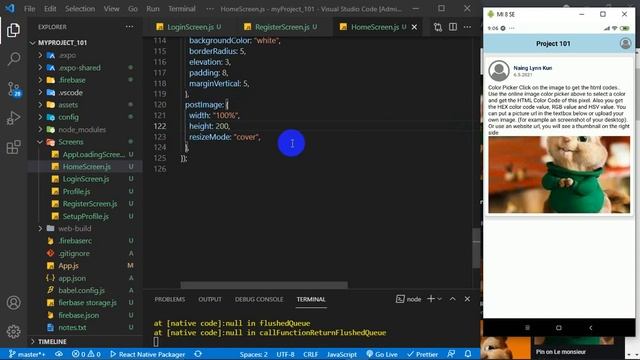Viewport: 640px width, 360px height.
Task: Open Explorer panel more actions ellipsis
Action: pyautogui.click(x=129, y=27)
